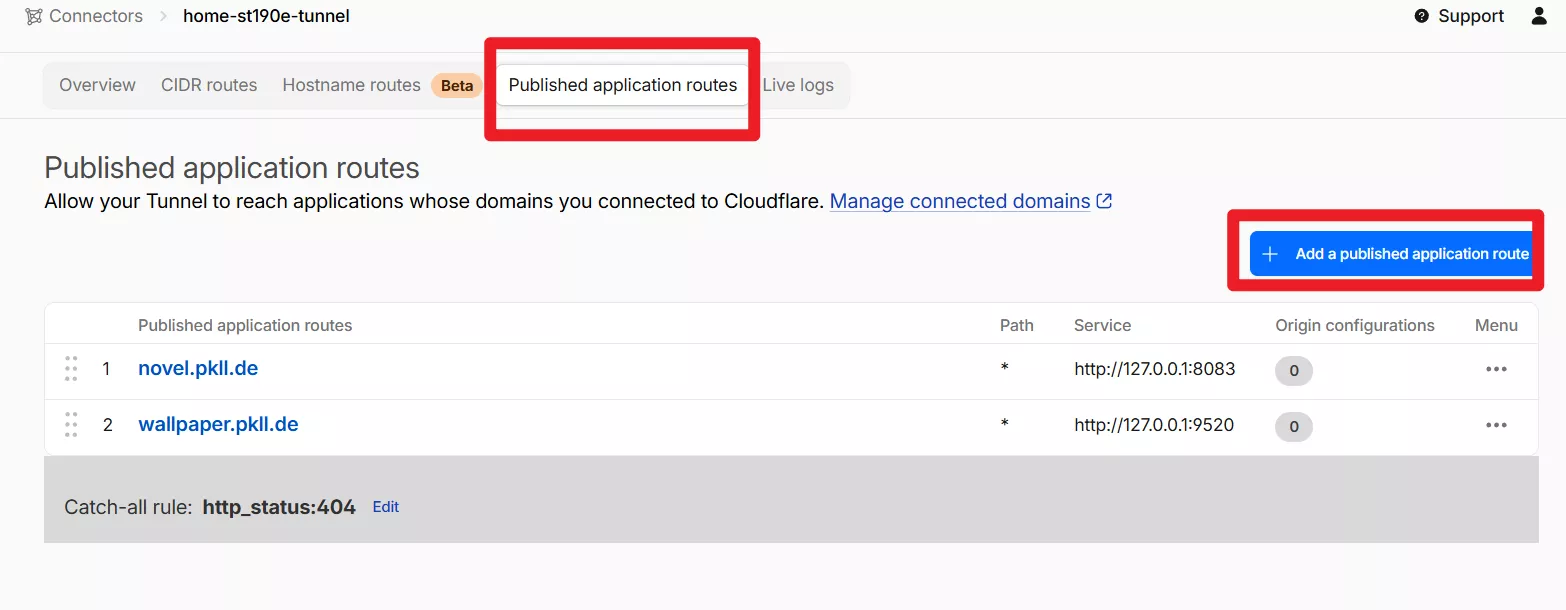Switch to the Overview tab
This screenshot has height=610, width=1566.
[x=97, y=85]
